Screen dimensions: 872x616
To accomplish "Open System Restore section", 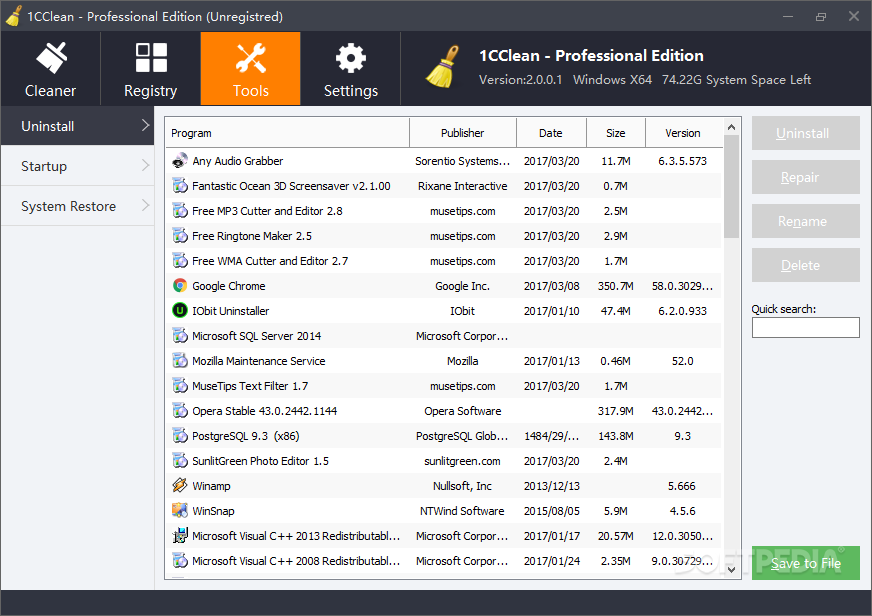I will (x=77, y=206).
